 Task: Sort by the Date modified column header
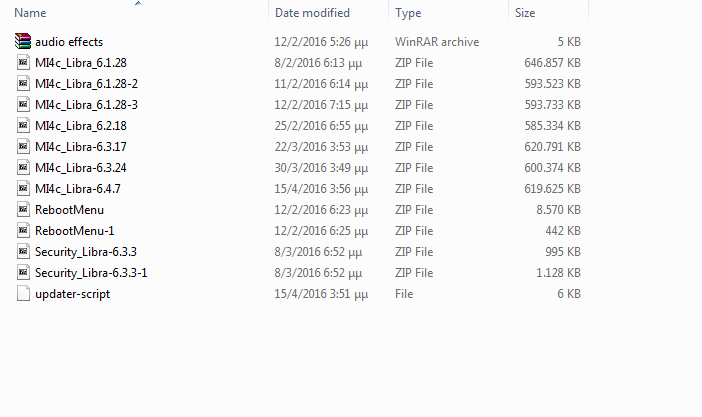tap(312, 13)
